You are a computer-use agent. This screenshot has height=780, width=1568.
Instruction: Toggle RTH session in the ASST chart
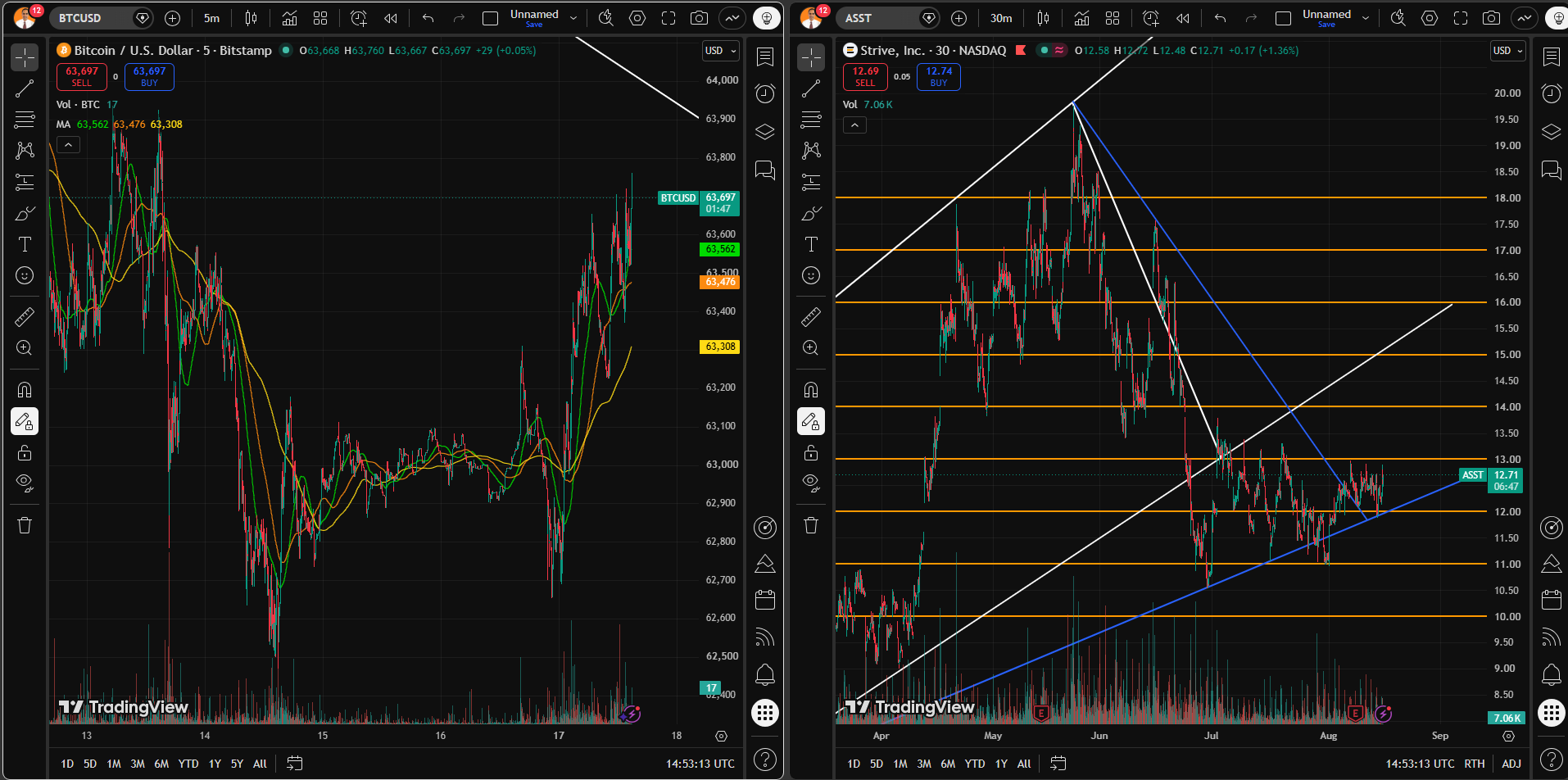(1475, 764)
